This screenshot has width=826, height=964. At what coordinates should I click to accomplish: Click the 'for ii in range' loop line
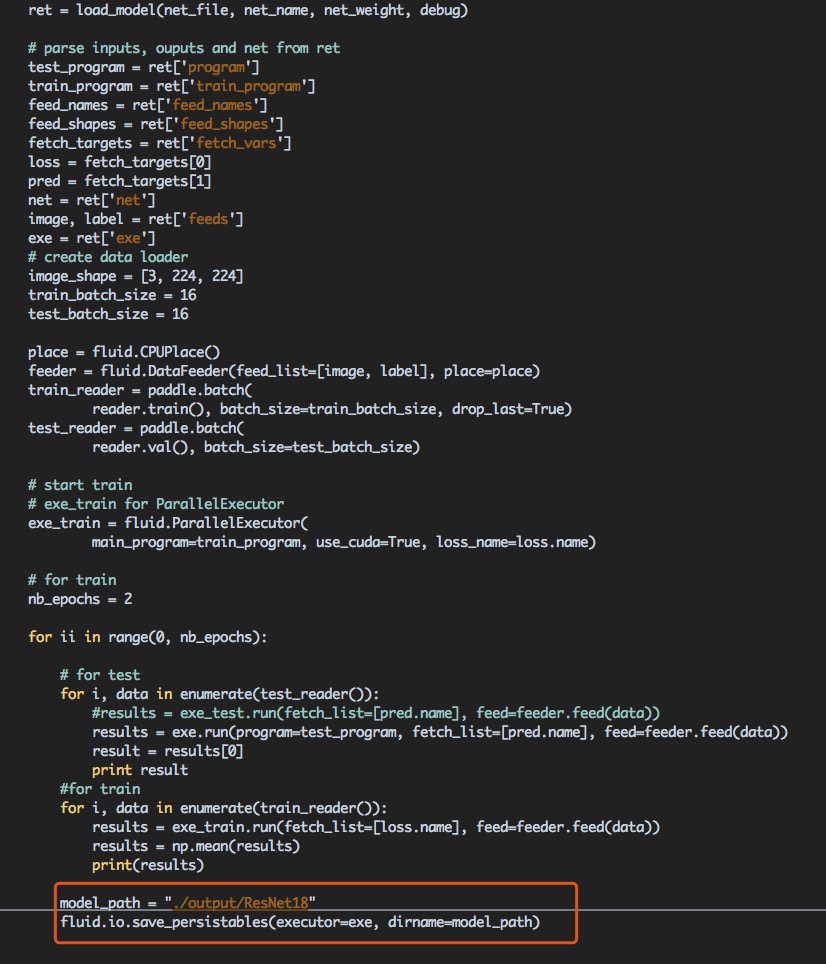coord(148,637)
